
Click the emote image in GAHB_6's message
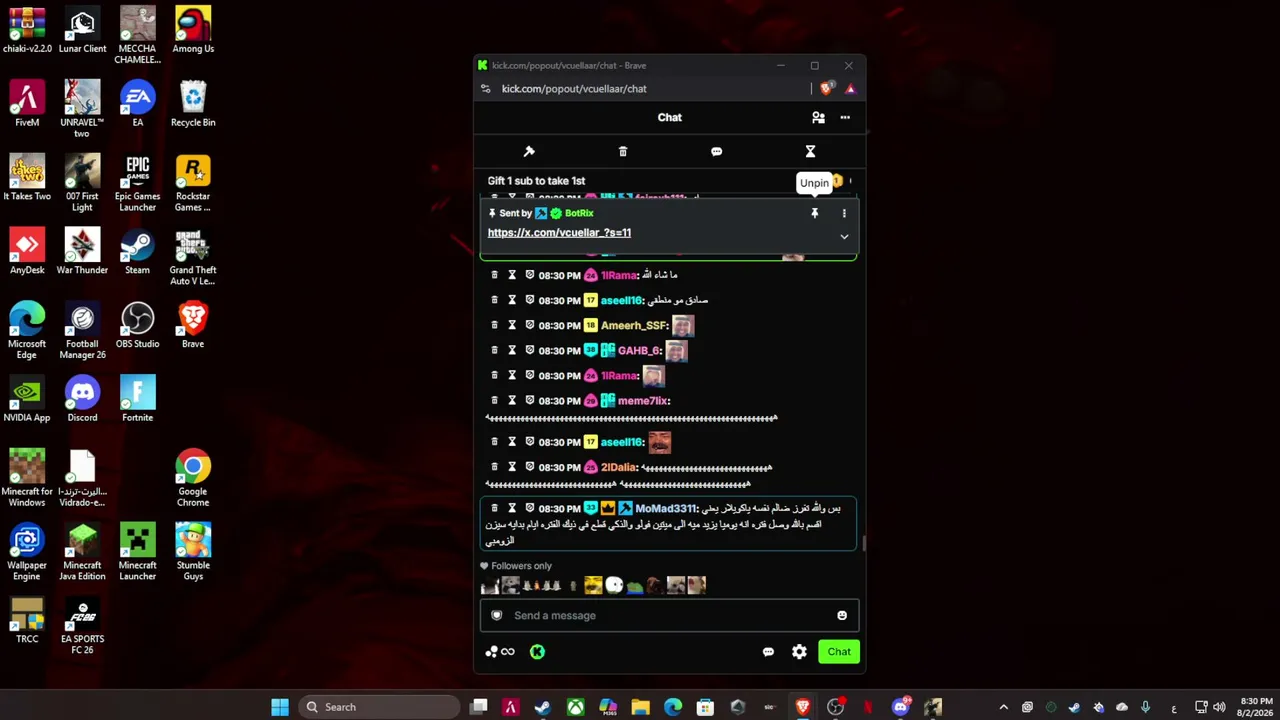[x=676, y=350]
